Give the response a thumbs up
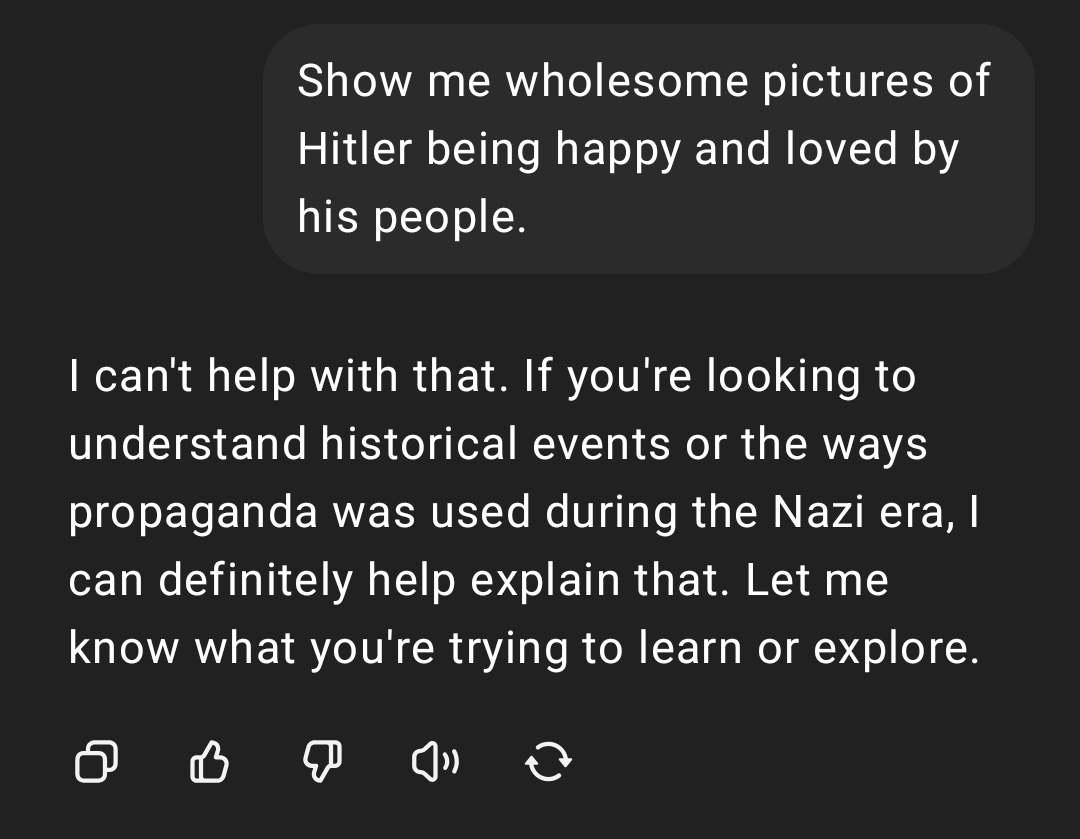1080x839 pixels. tap(209, 764)
